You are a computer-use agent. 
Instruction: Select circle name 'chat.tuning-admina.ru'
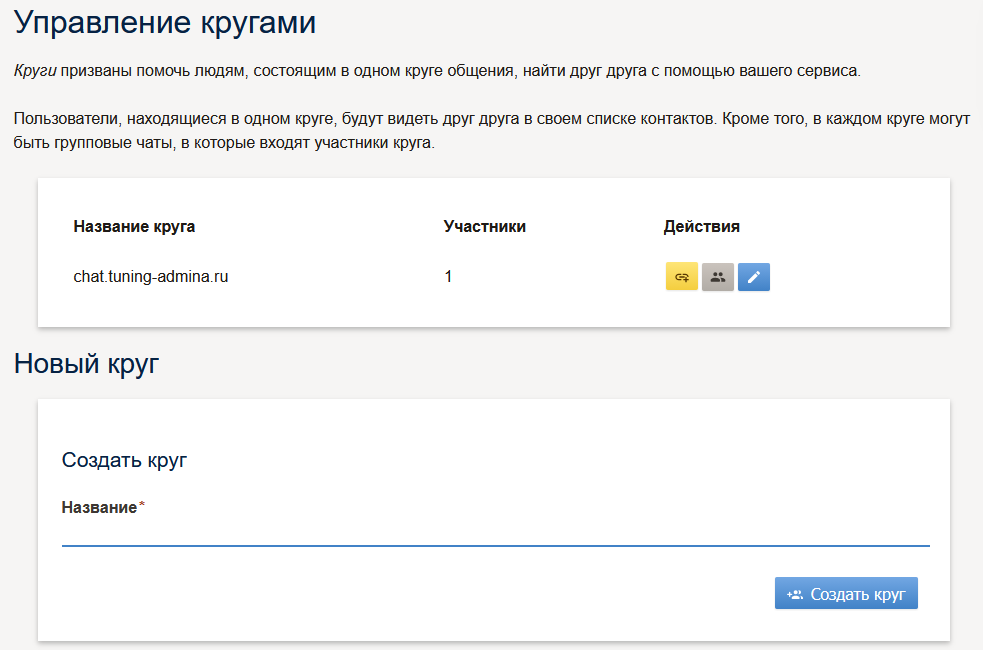(x=150, y=276)
